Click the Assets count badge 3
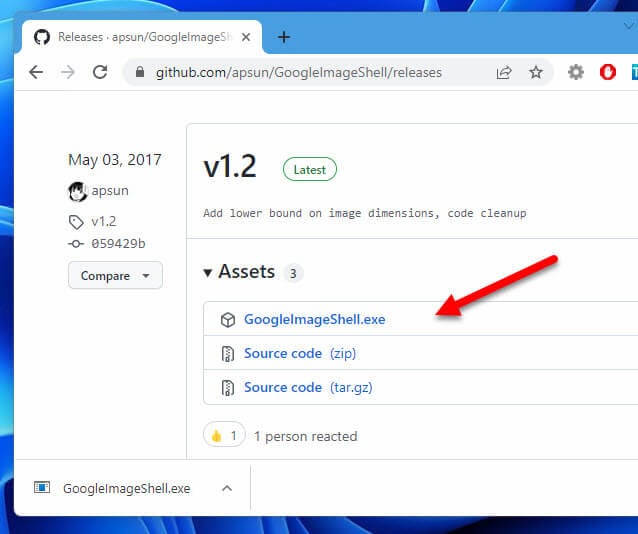This screenshot has width=638, height=534. [293, 274]
